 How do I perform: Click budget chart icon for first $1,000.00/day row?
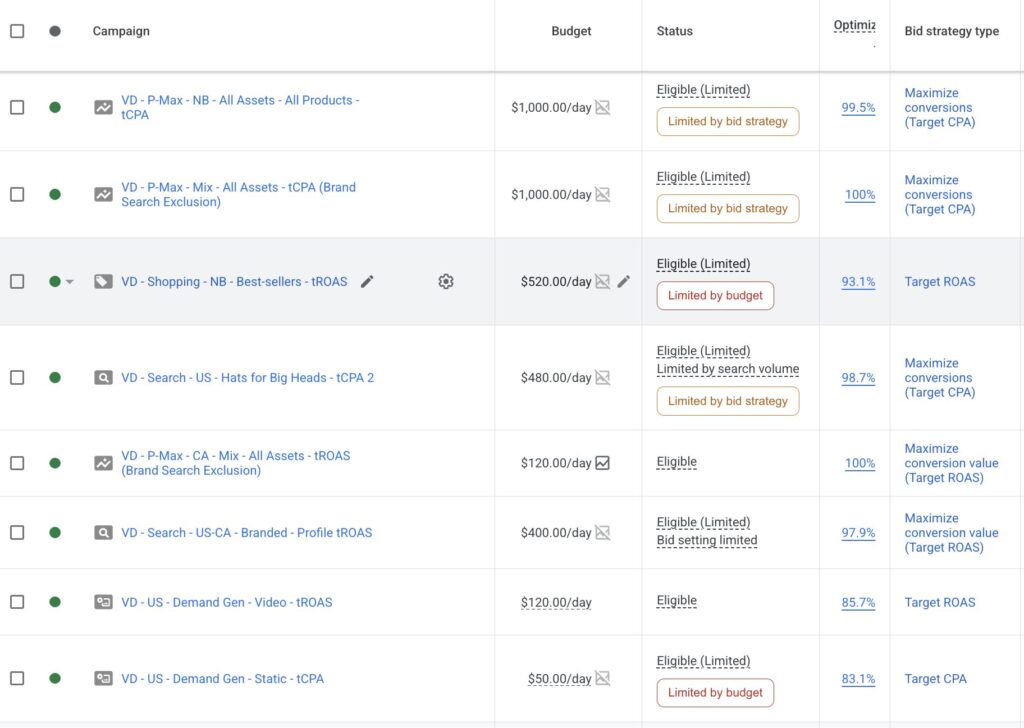603,107
